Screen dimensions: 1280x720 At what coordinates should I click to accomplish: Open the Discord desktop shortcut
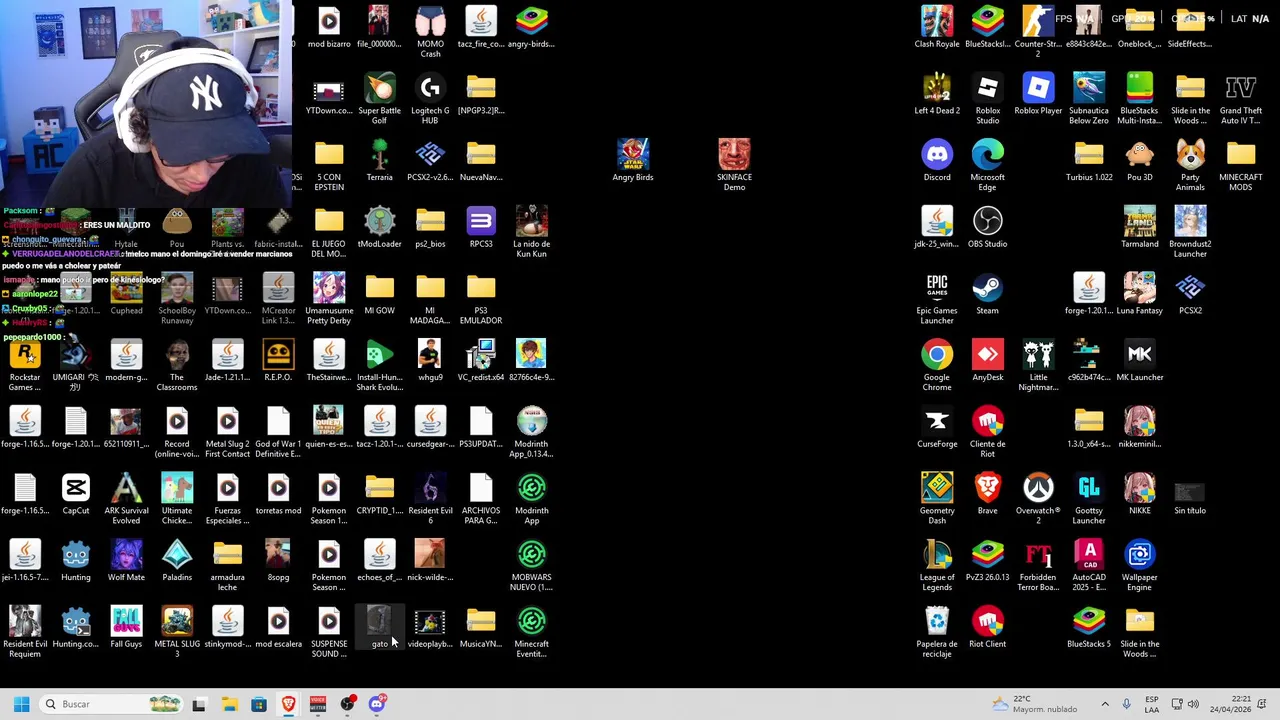pyautogui.click(x=937, y=161)
